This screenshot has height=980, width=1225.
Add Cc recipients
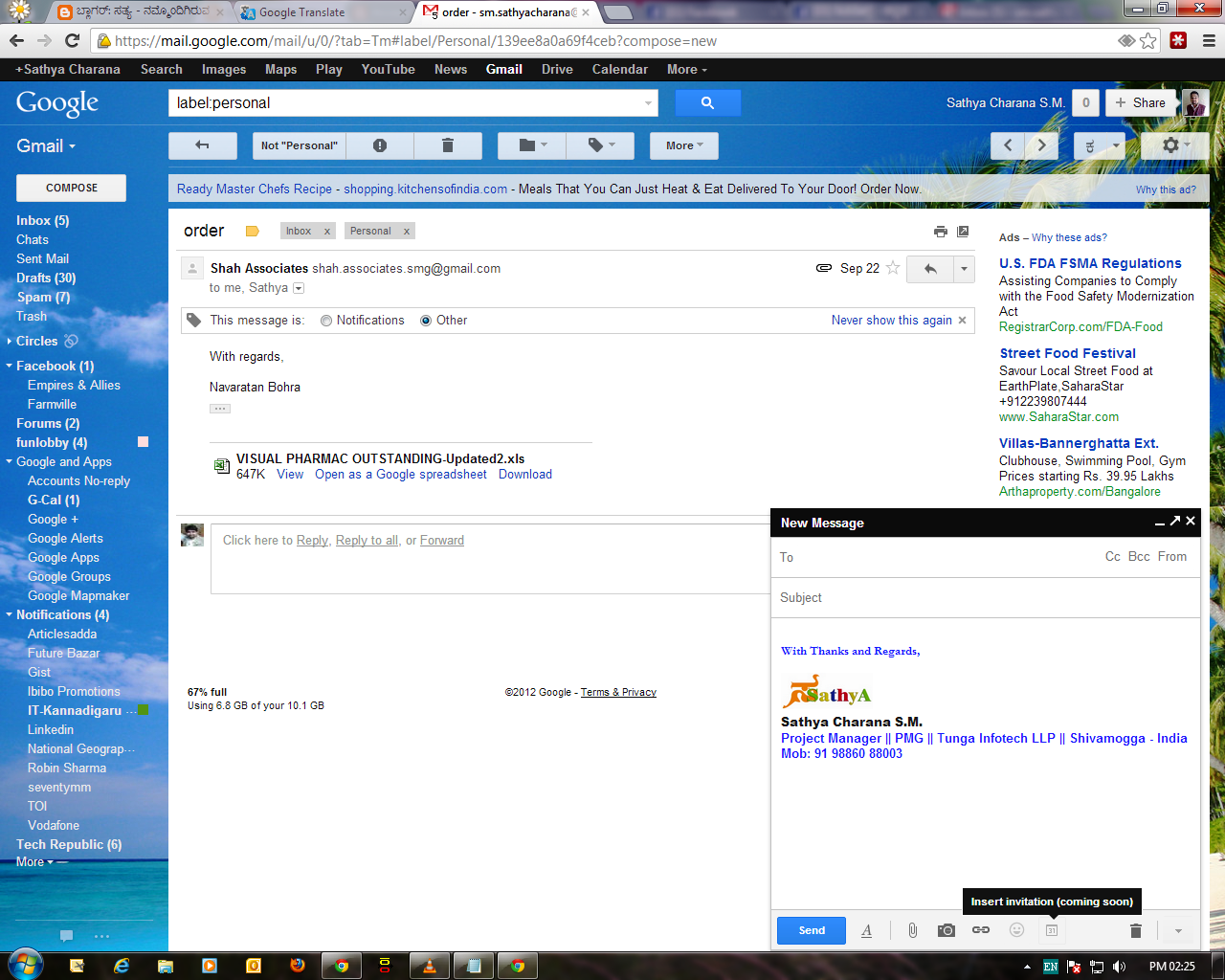tap(1113, 557)
